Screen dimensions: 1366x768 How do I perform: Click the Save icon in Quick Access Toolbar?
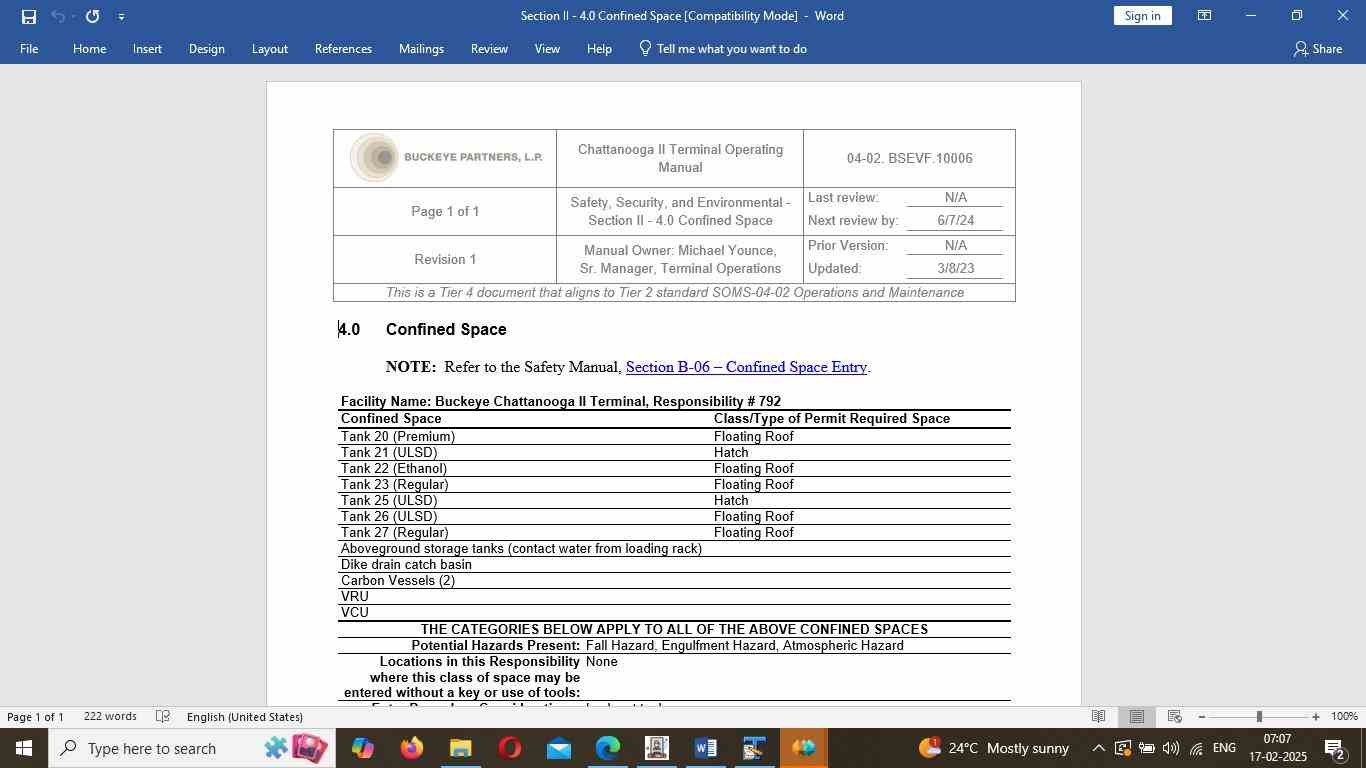click(x=29, y=16)
